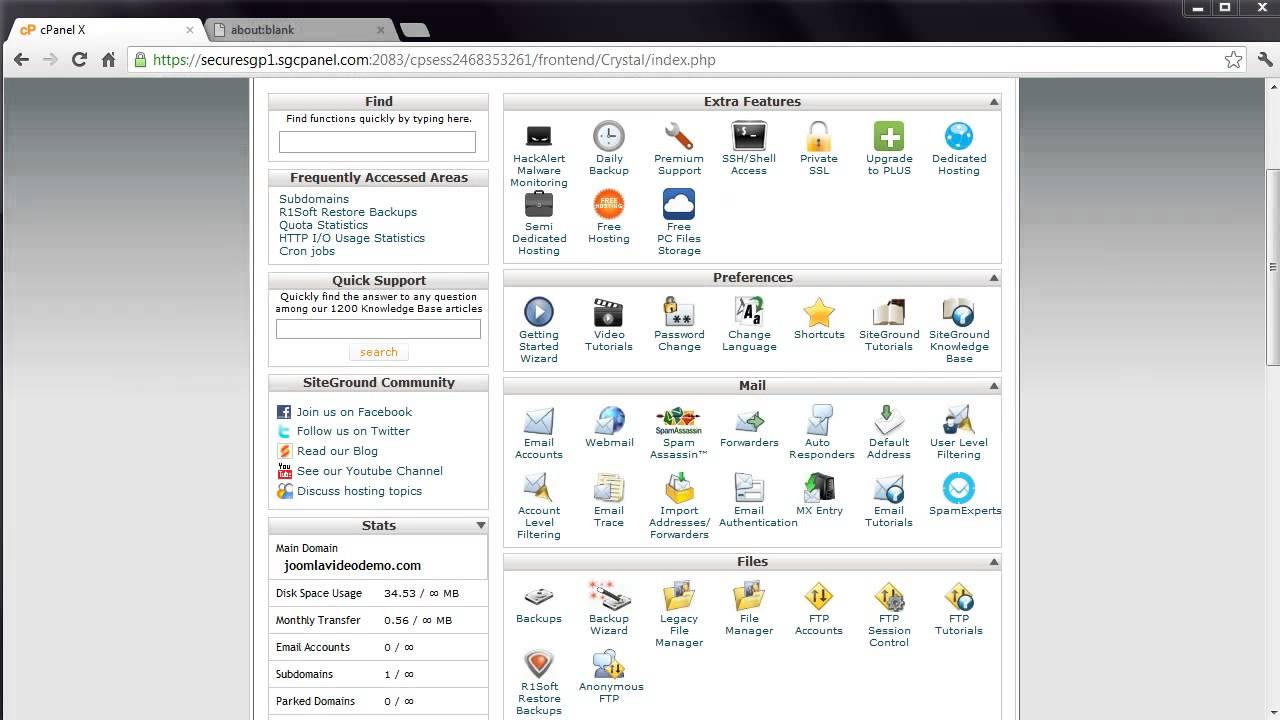Image resolution: width=1280 pixels, height=720 pixels.
Task: Collapse the Preferences section
Action: 994,278
